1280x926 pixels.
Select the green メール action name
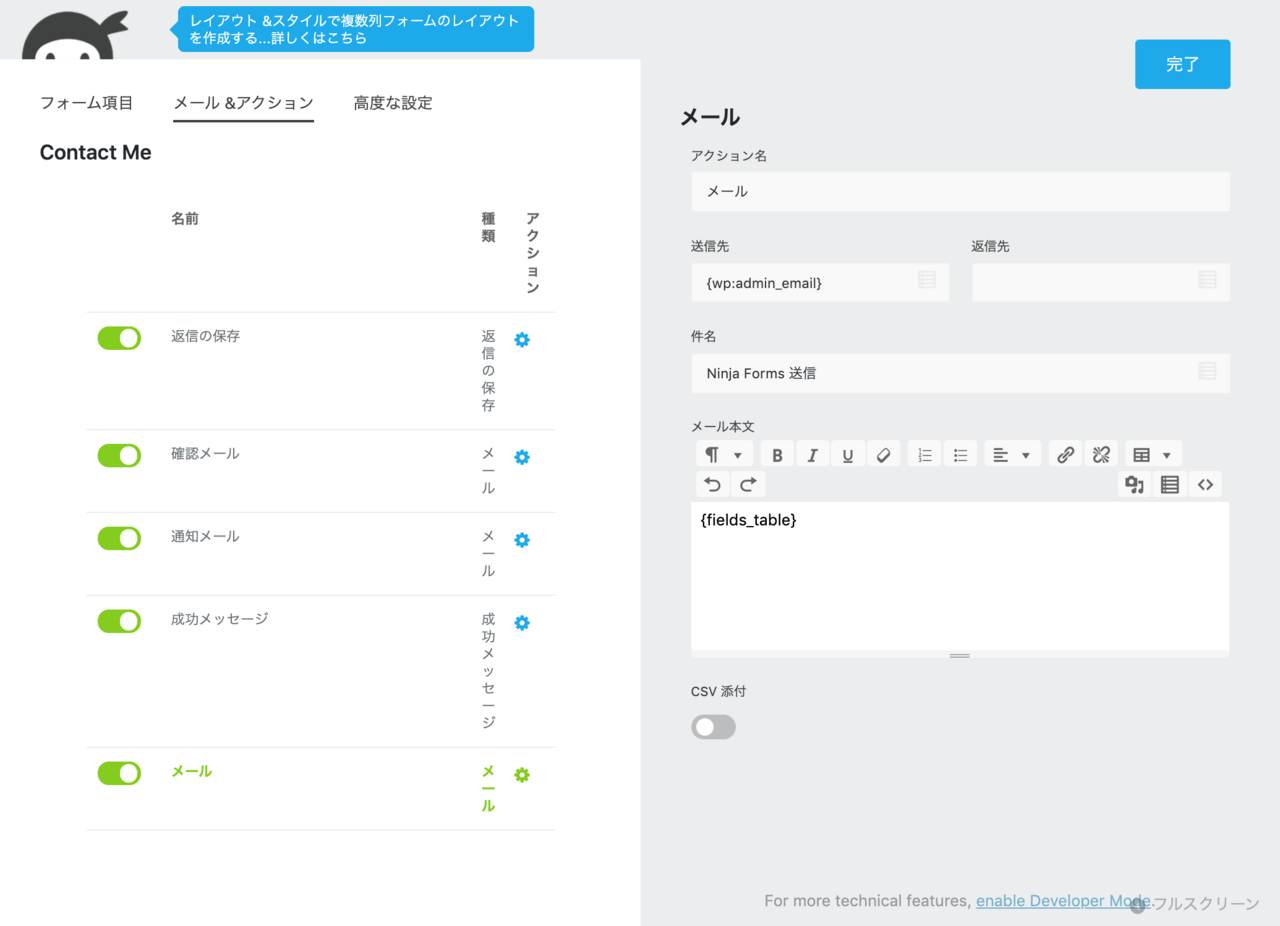191,771
